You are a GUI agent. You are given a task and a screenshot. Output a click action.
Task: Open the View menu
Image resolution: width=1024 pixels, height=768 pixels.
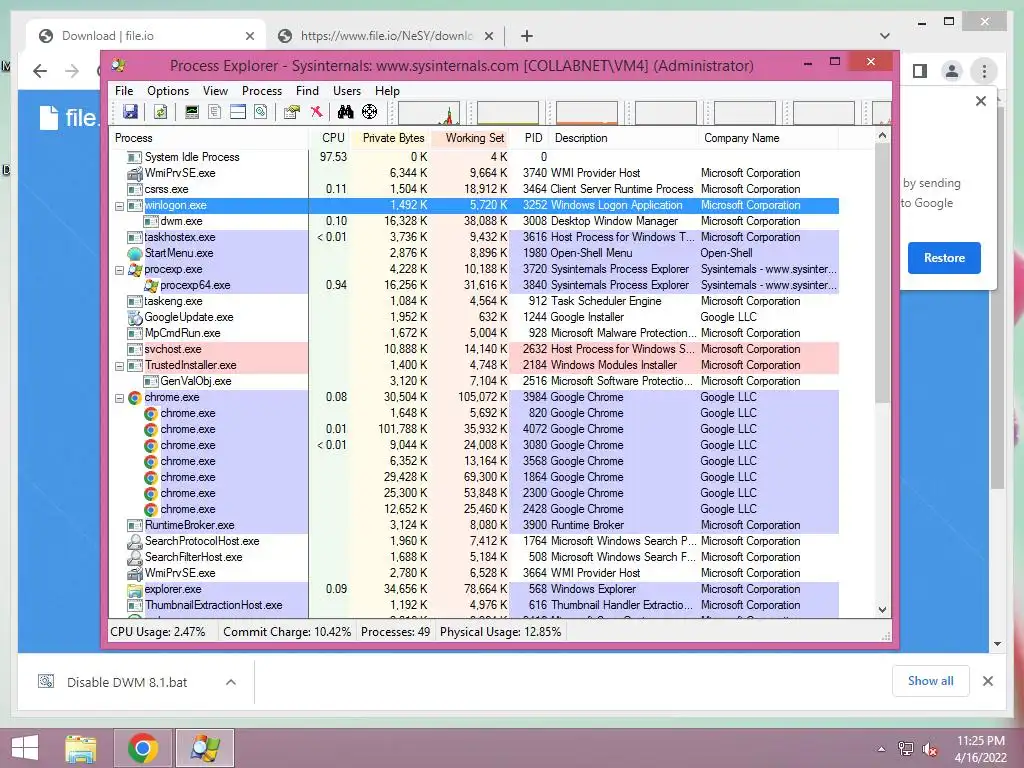(x=215, y=91)
